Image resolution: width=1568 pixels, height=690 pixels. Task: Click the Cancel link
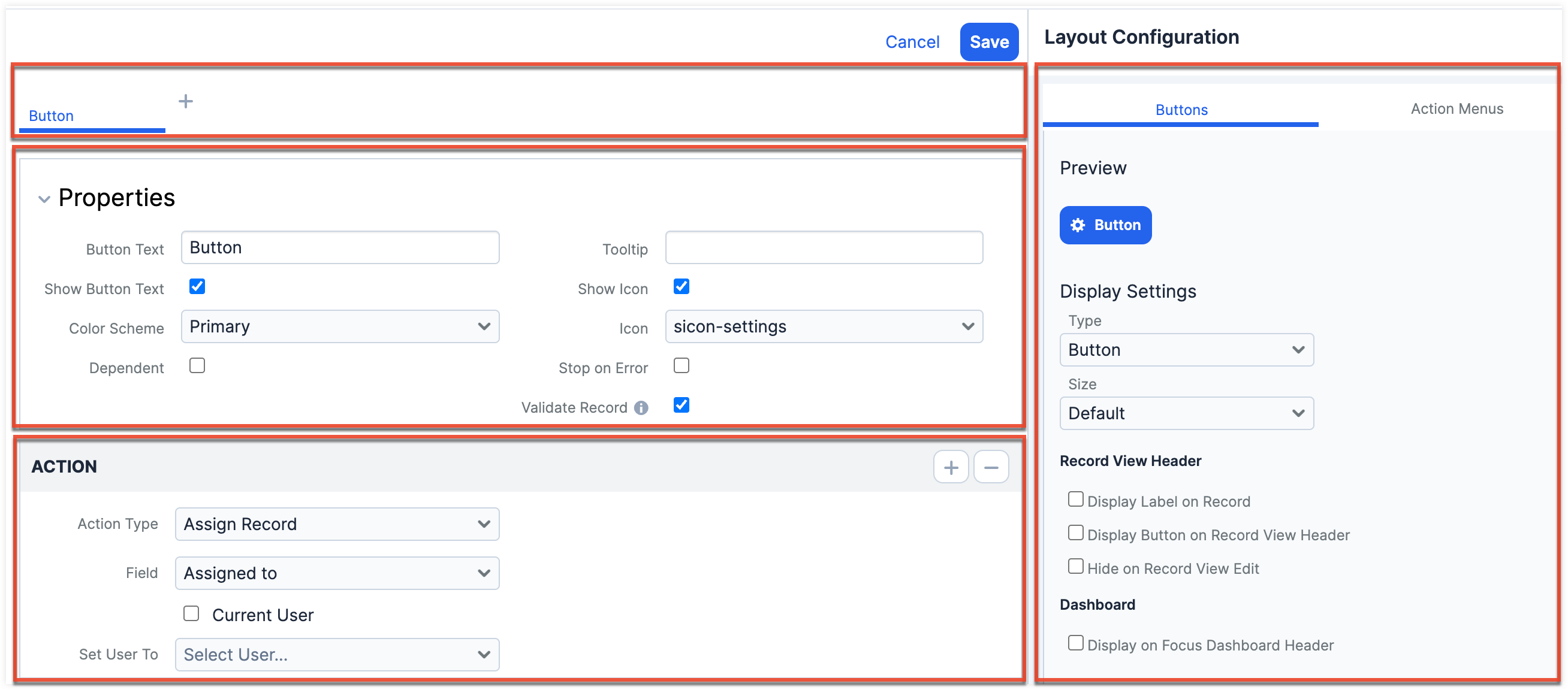[x=912, y=42]
